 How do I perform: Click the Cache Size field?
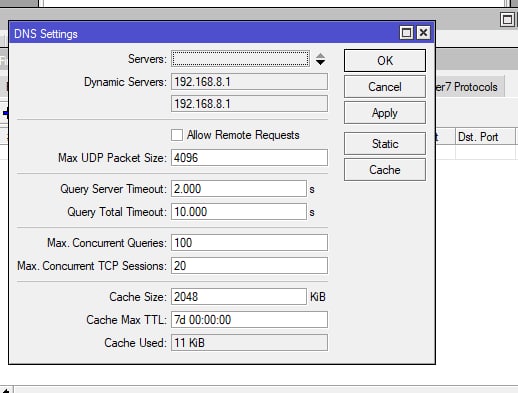pyautogui.click(x=239, y=297)
